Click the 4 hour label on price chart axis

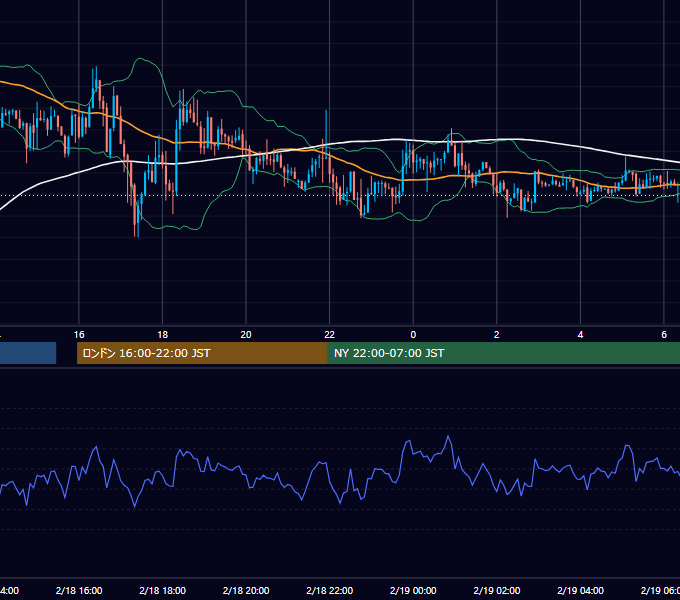click(x=580, y=335)
